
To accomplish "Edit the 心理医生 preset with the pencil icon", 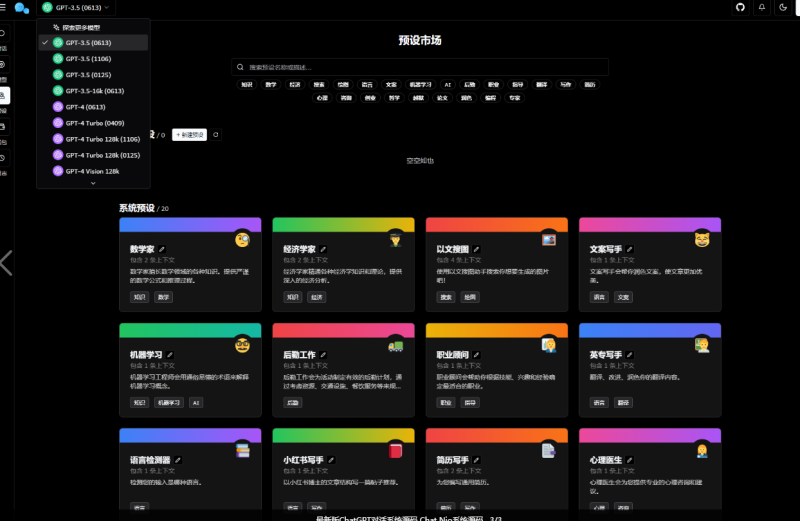I will [x=630, y=460].
